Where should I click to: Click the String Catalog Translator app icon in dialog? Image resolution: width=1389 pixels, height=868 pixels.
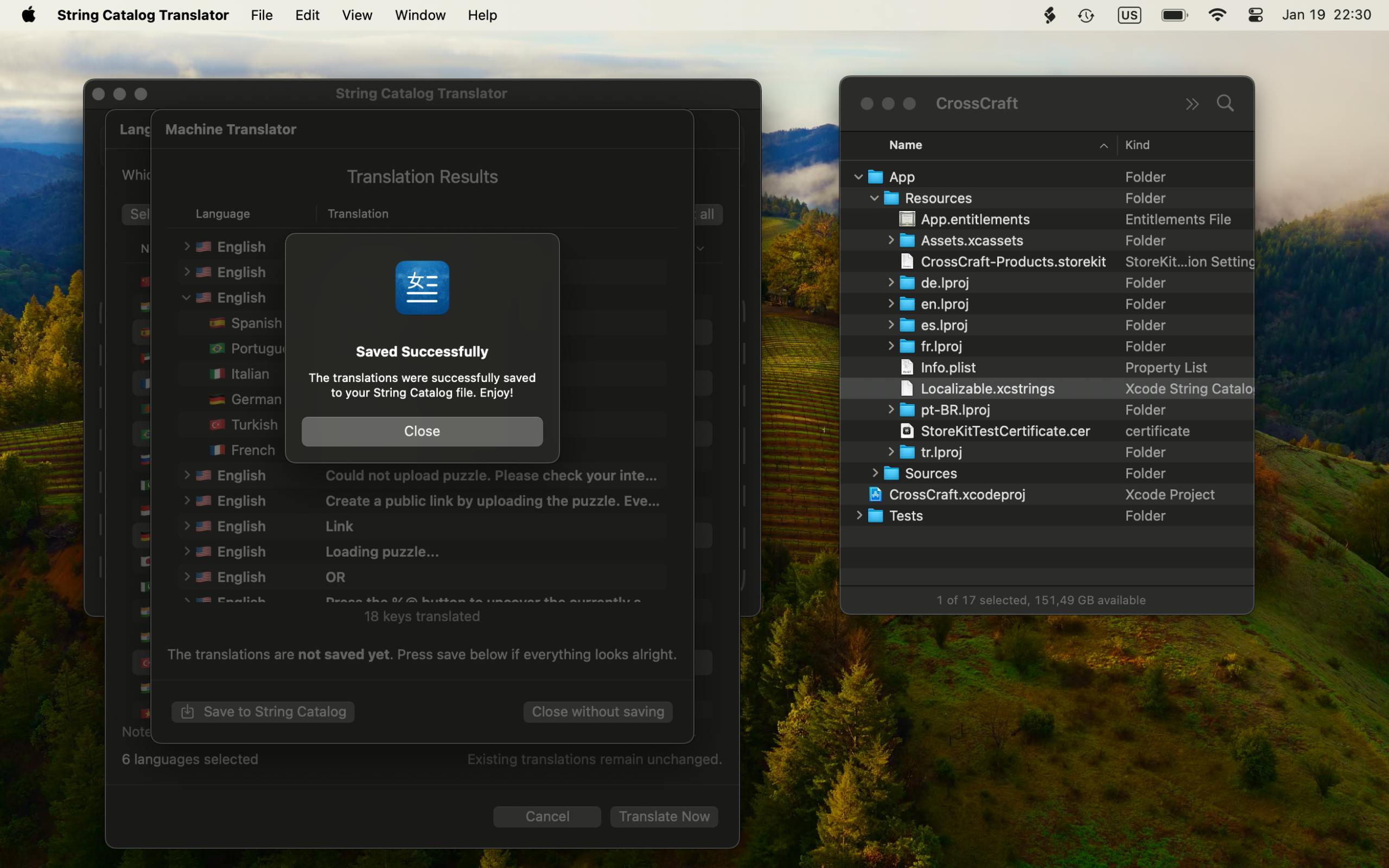422,288
